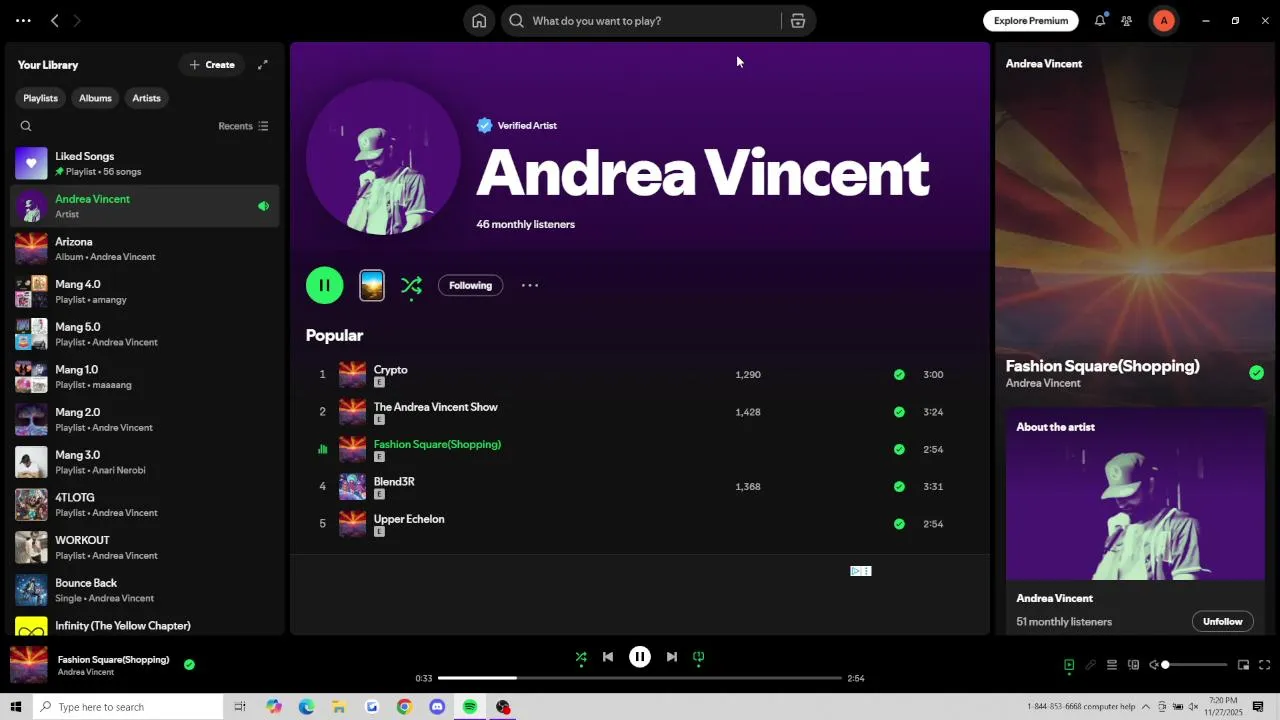Screen dimensions: 1280x720
Task: Open the Windows Start menu
Action: 16,707
